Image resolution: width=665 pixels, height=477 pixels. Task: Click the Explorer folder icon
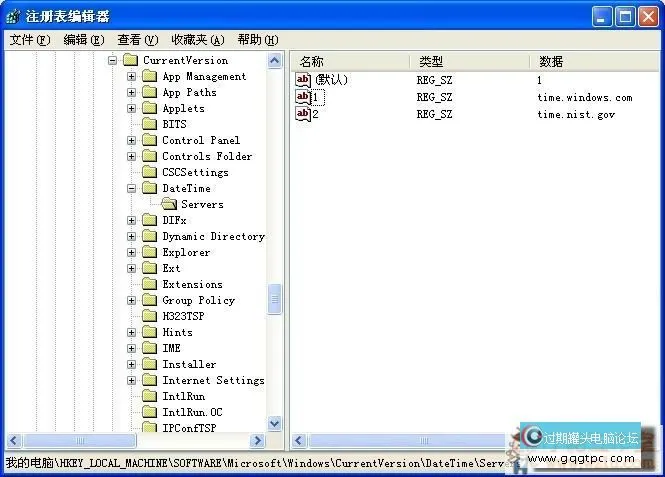[149, 252]
